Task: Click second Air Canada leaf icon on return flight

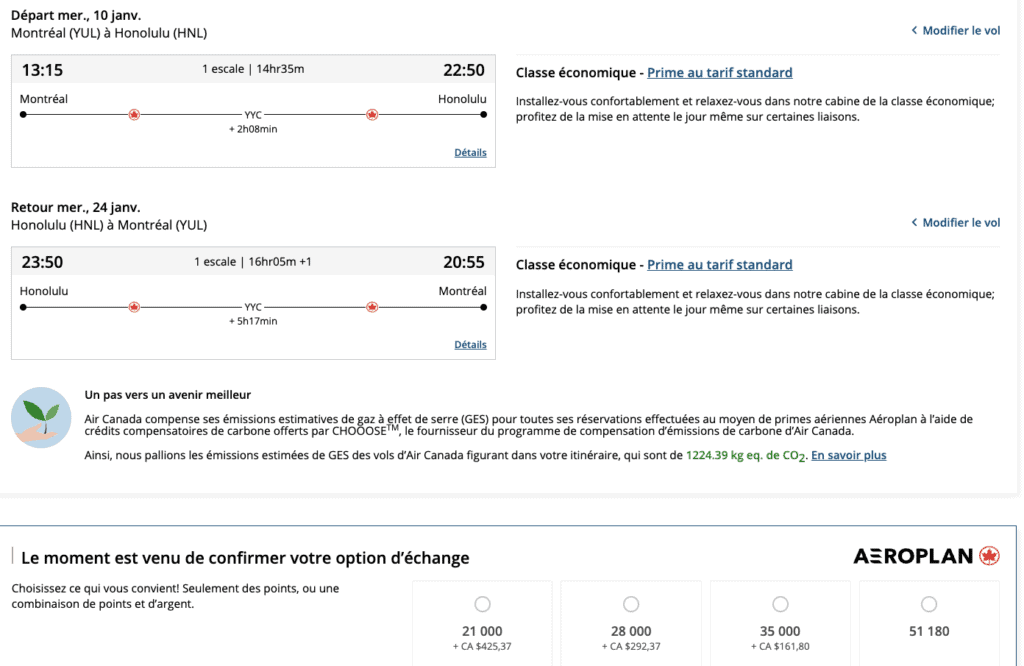Action: [372, 307]
